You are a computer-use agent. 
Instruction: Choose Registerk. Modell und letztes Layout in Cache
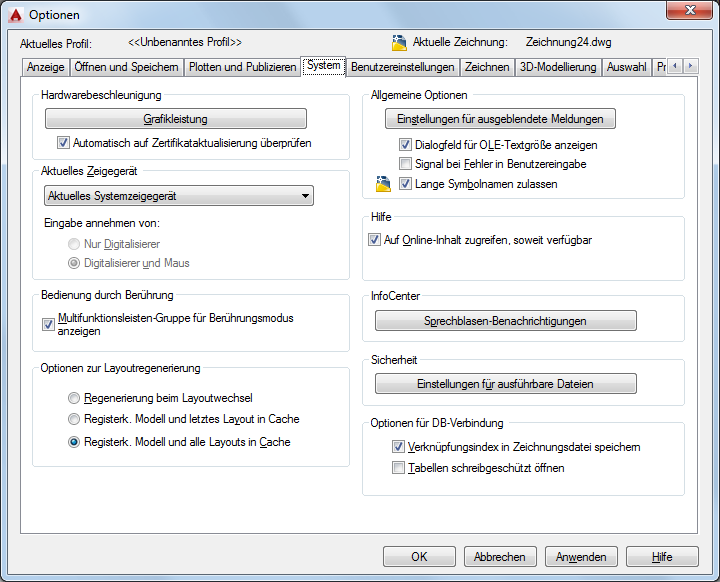(73, 419)
